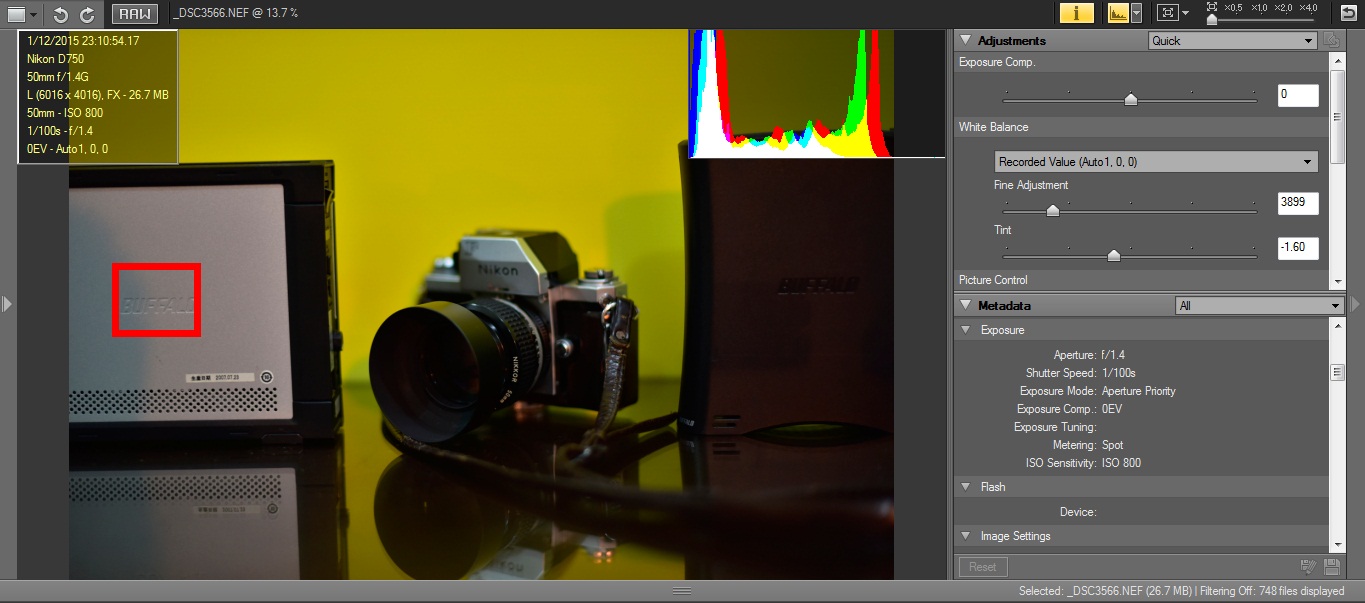Open the Quick adjustments dropdown
The image size is (1365, 603).
tap(1232, 41)
